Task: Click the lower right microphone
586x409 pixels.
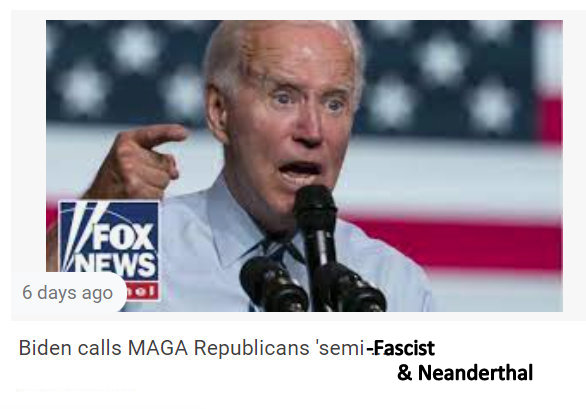Action: pos(351,288)
